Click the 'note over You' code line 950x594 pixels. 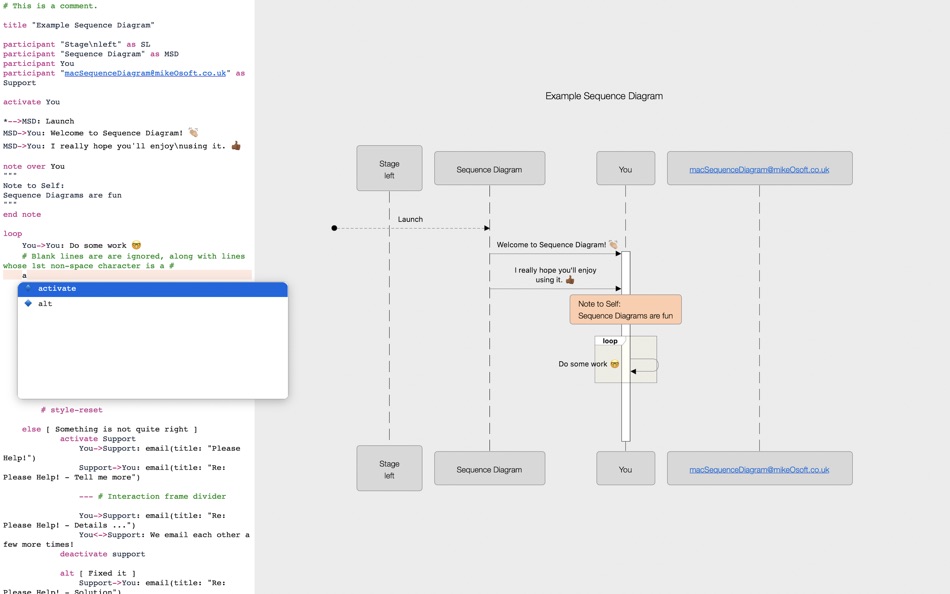pos(34,167)
